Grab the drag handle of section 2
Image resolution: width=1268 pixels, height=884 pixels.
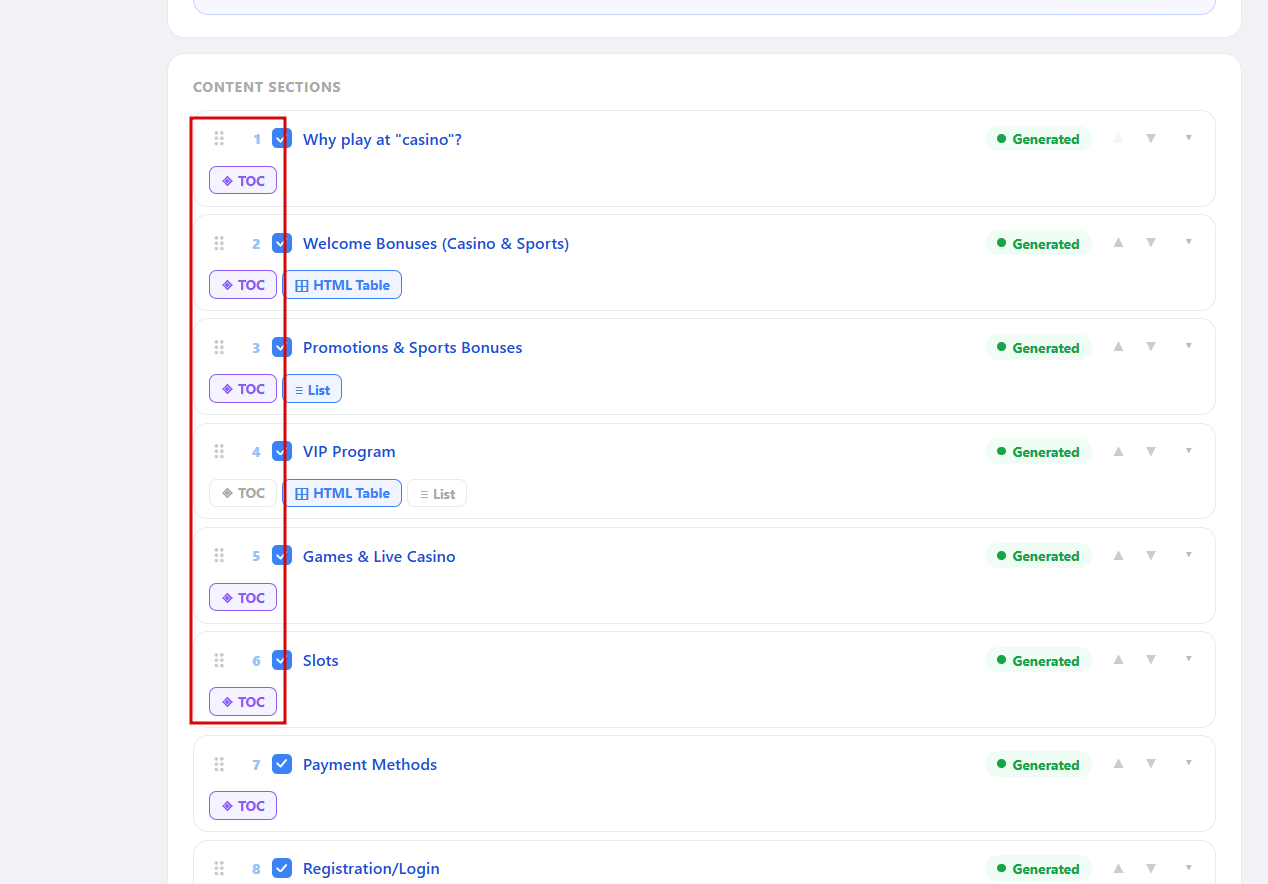click(219, 243)
